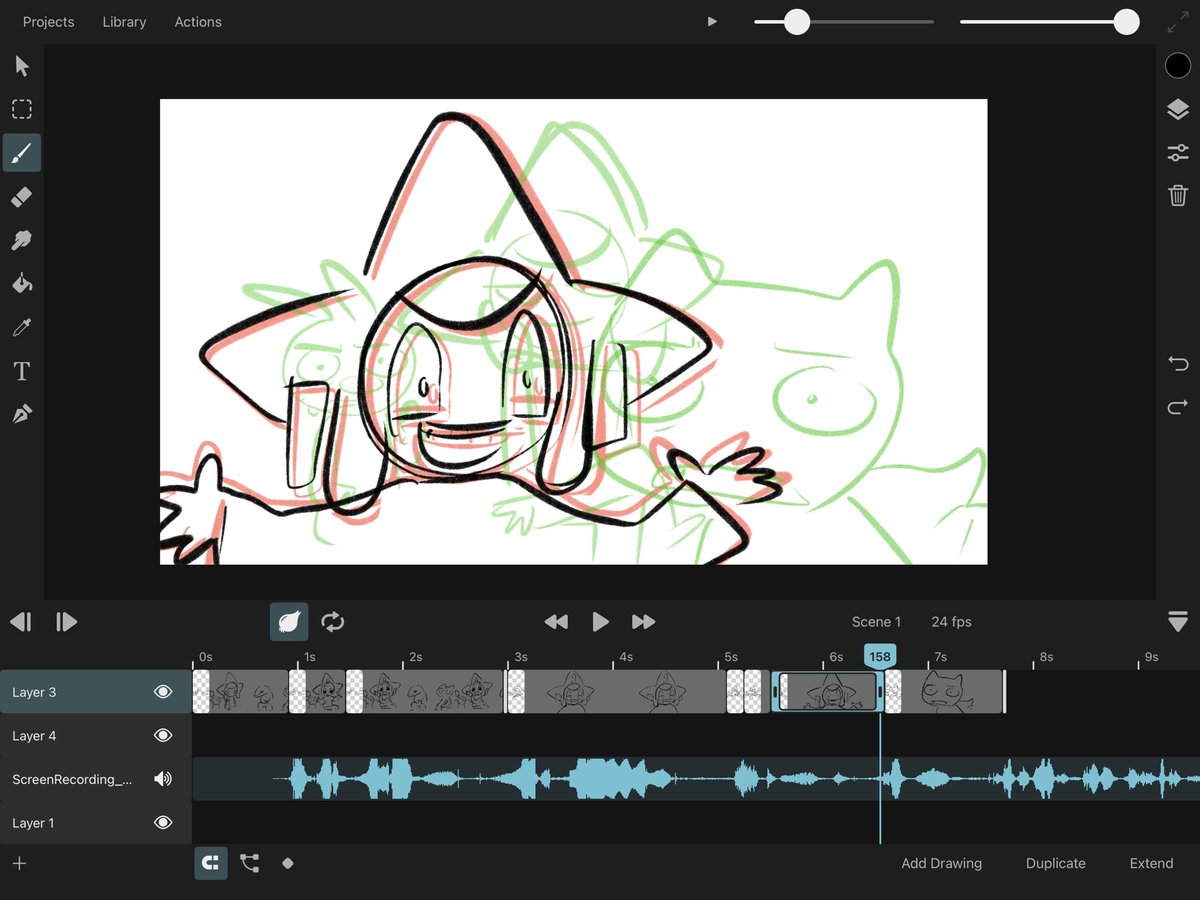The image size is (1200, 900).
Task: Open the Library menu
Action: [x=124, y=22]
